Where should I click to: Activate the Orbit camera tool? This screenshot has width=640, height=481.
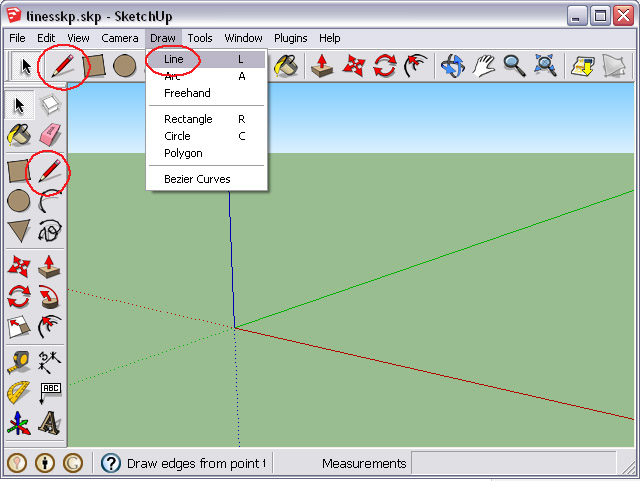pos(453,66)
